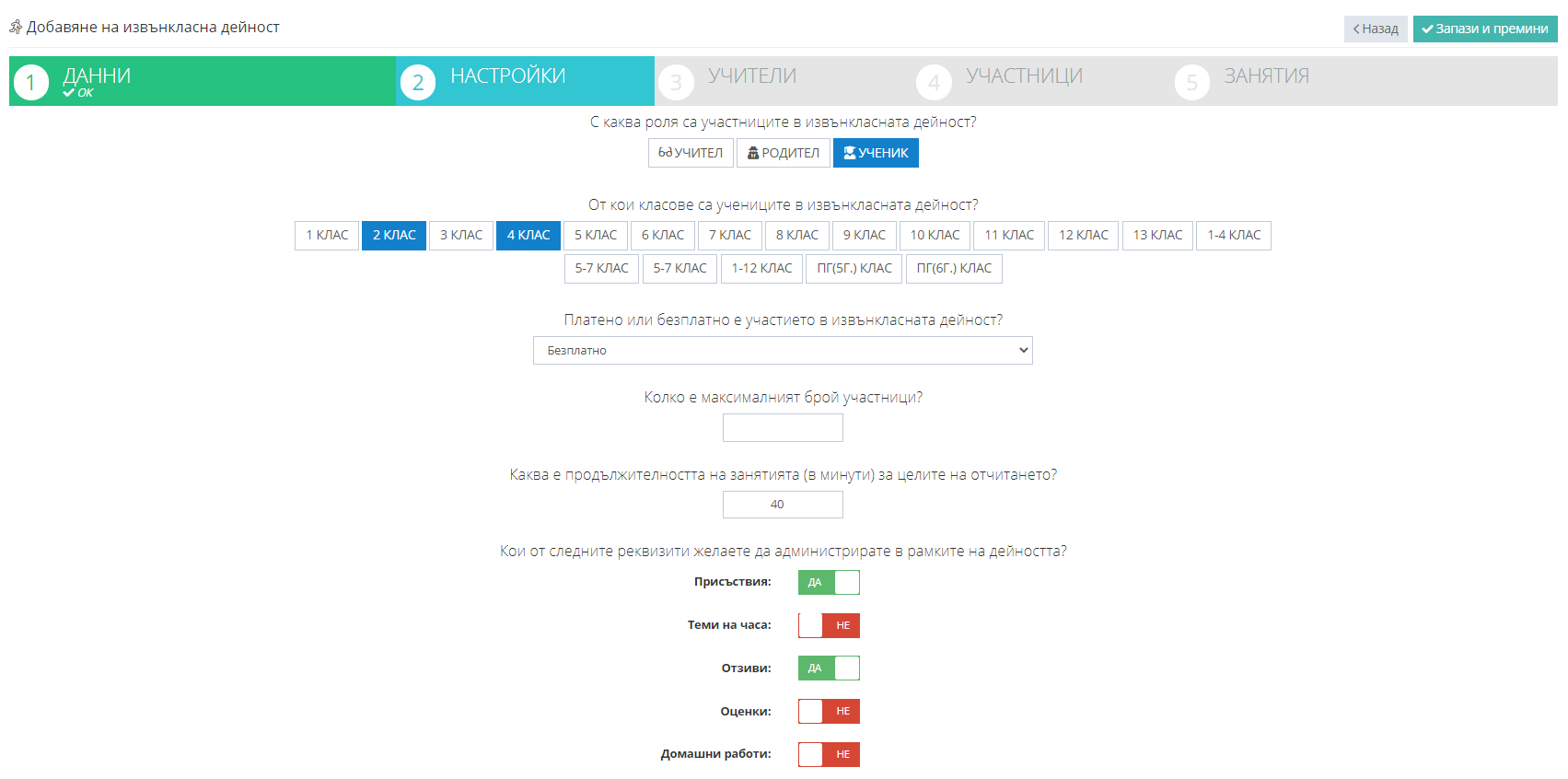1568x779 pixels.
Task: Deselect the 2 КЛАС grade button
Action: coord(394,235)
